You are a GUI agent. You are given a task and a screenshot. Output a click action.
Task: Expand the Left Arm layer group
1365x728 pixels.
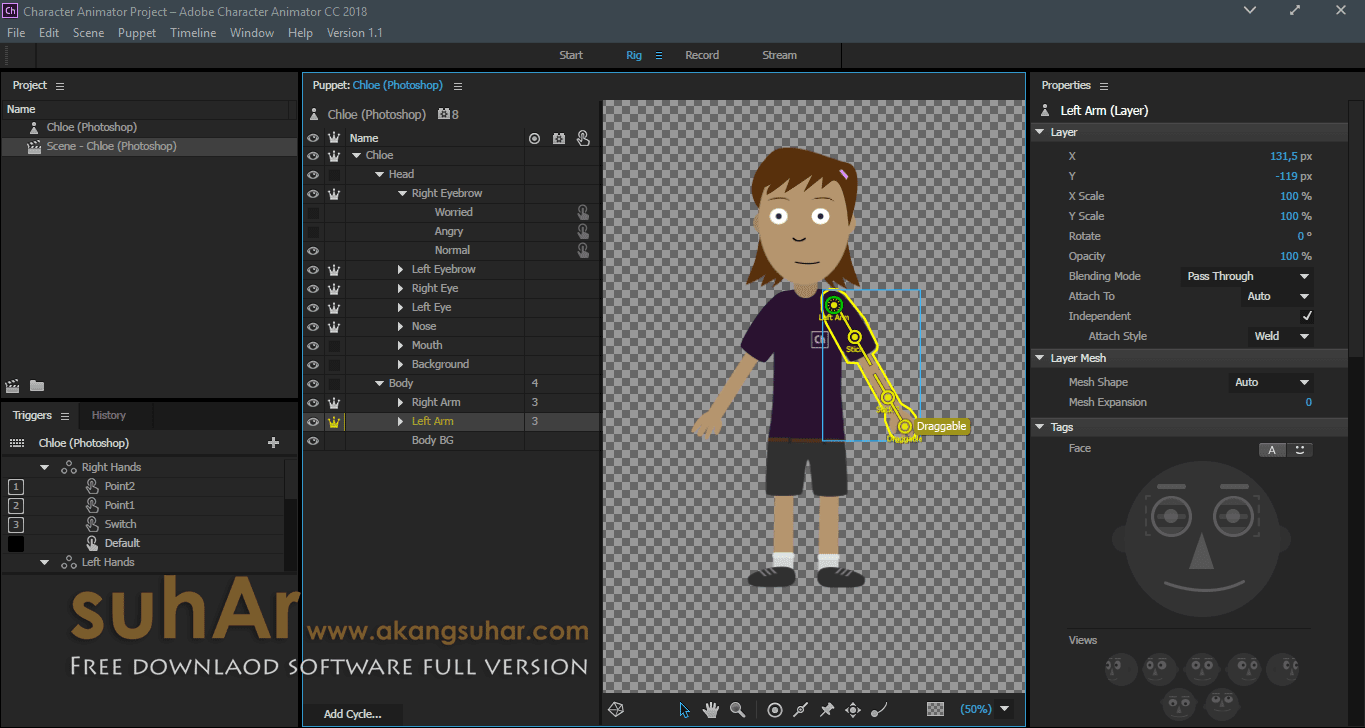[401, 421]
